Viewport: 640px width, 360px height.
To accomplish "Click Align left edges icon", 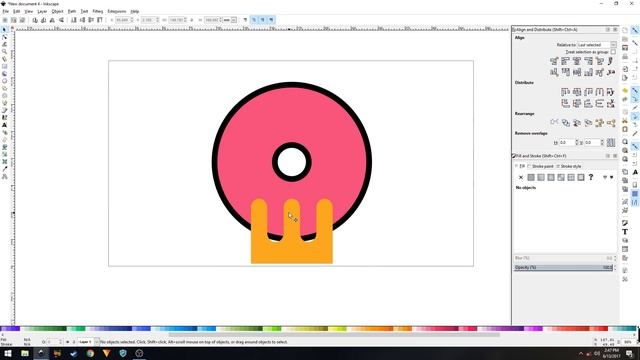I will point(565,61).
